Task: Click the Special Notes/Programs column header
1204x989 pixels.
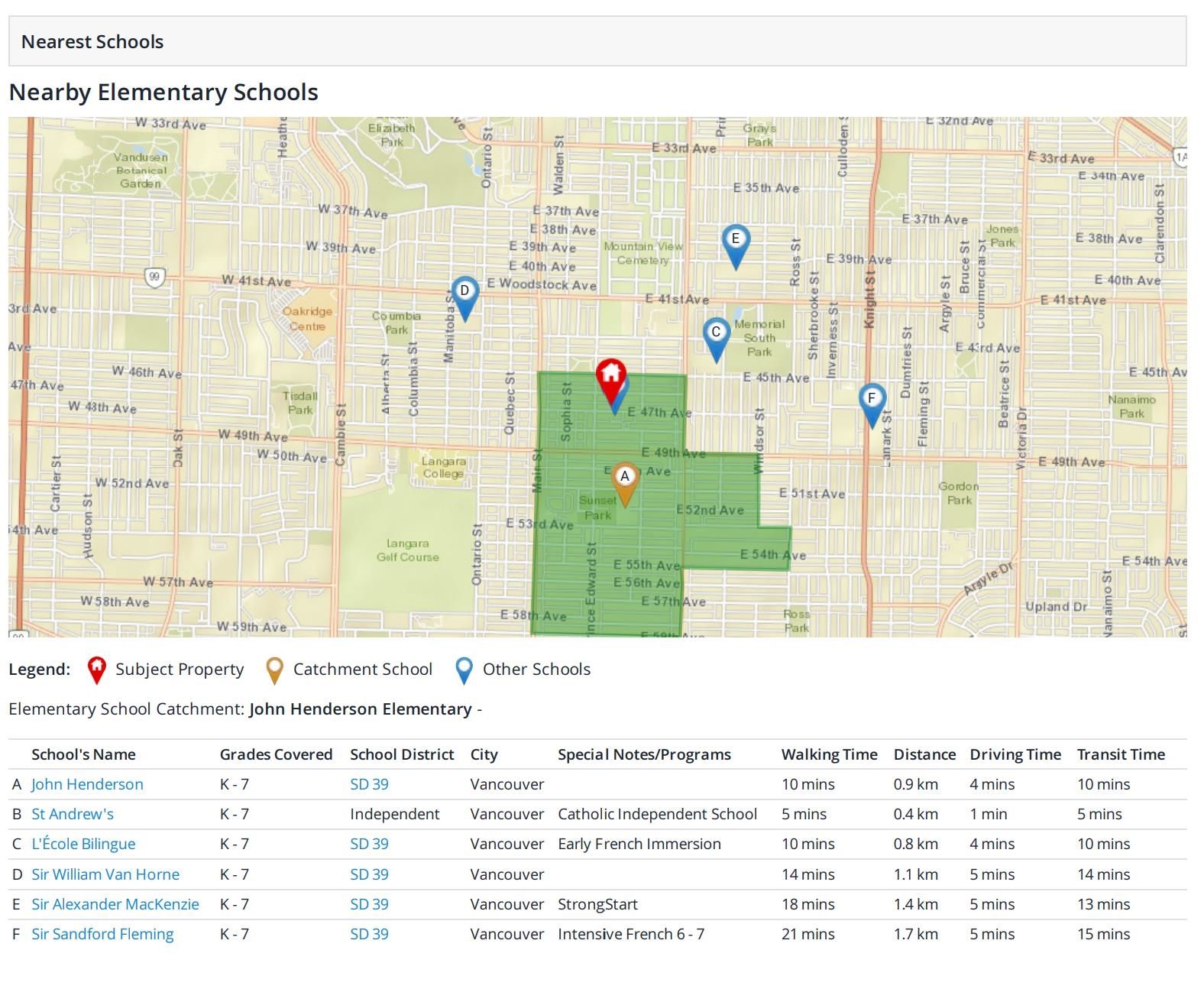Action: [x=644, y=754]
